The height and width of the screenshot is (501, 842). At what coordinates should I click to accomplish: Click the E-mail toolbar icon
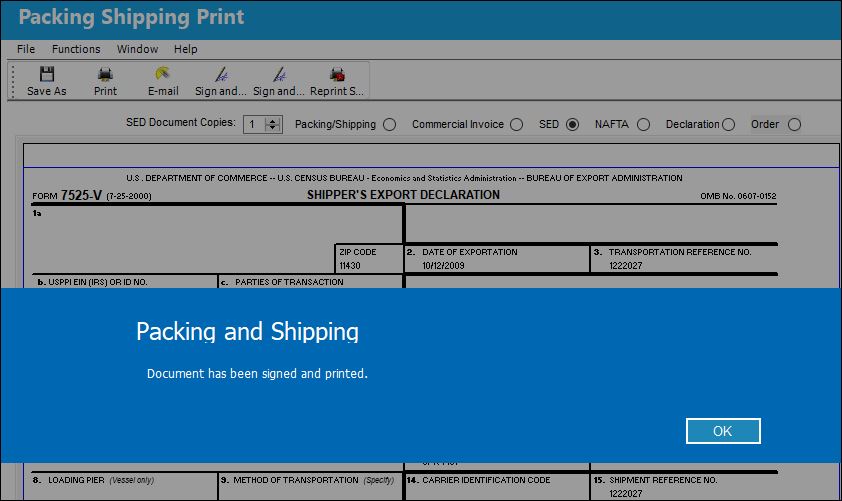pos(163,74)
